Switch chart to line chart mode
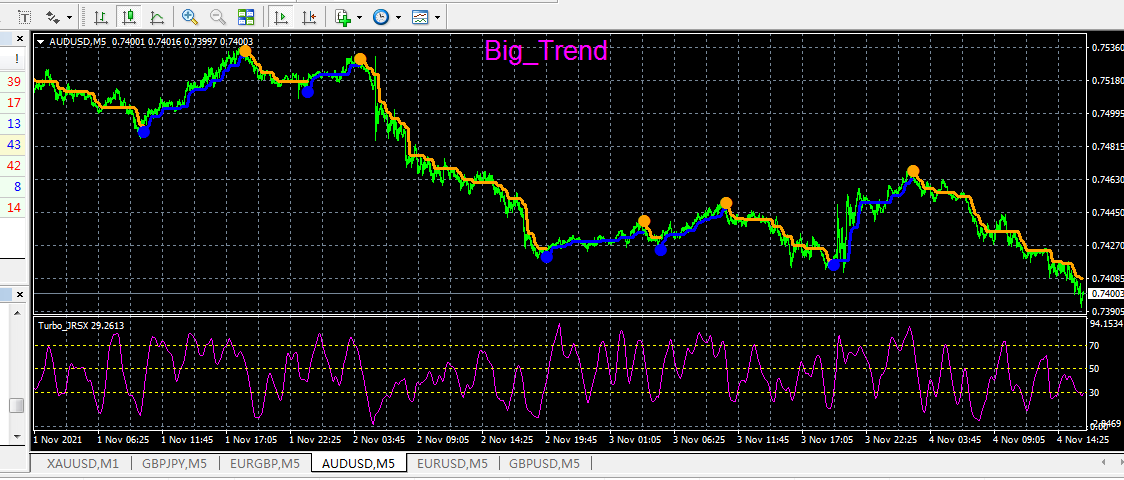 [x=157, y=16]
